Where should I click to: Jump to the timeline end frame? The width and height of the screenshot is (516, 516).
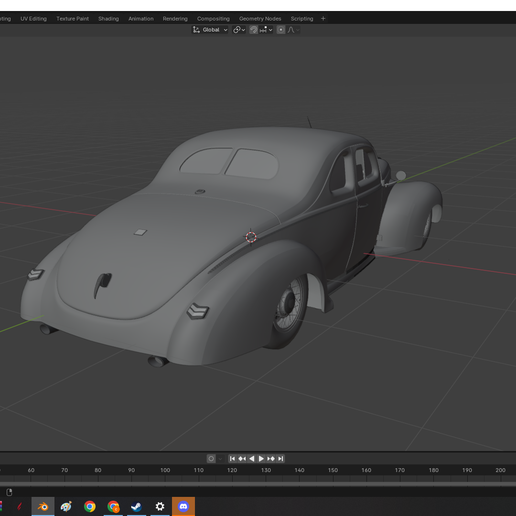(x=281, y=459)
